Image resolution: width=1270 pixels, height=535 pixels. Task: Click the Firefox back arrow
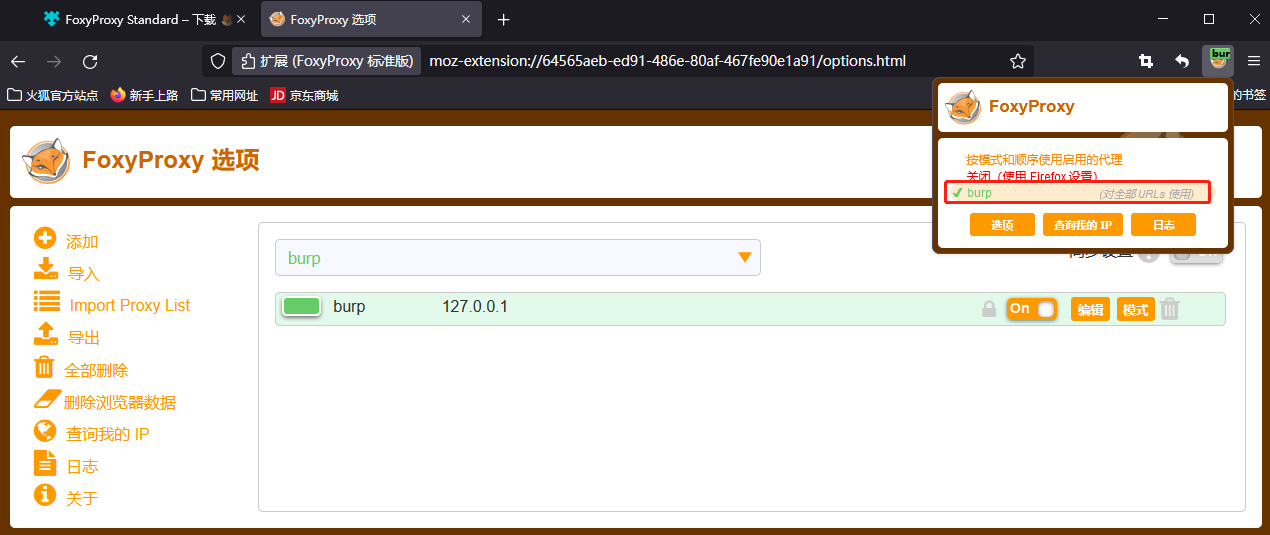click(18, 61)
